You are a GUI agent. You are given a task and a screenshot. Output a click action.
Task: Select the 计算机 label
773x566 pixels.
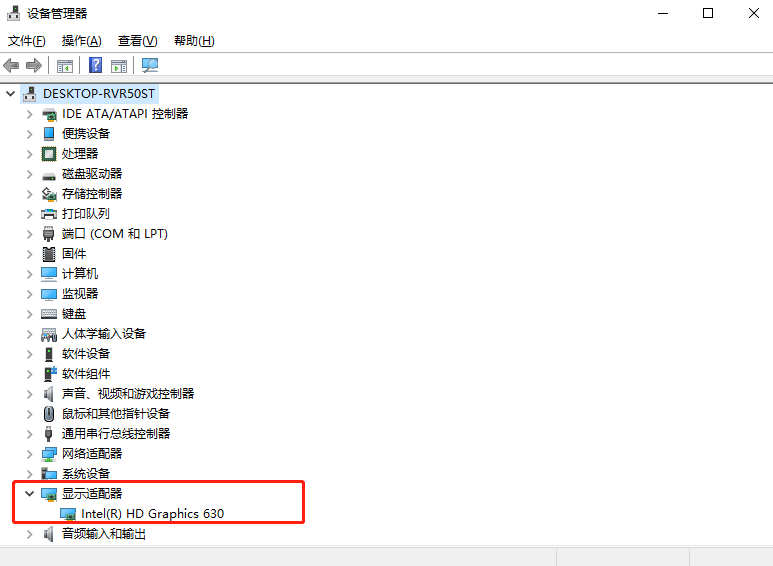80,274
